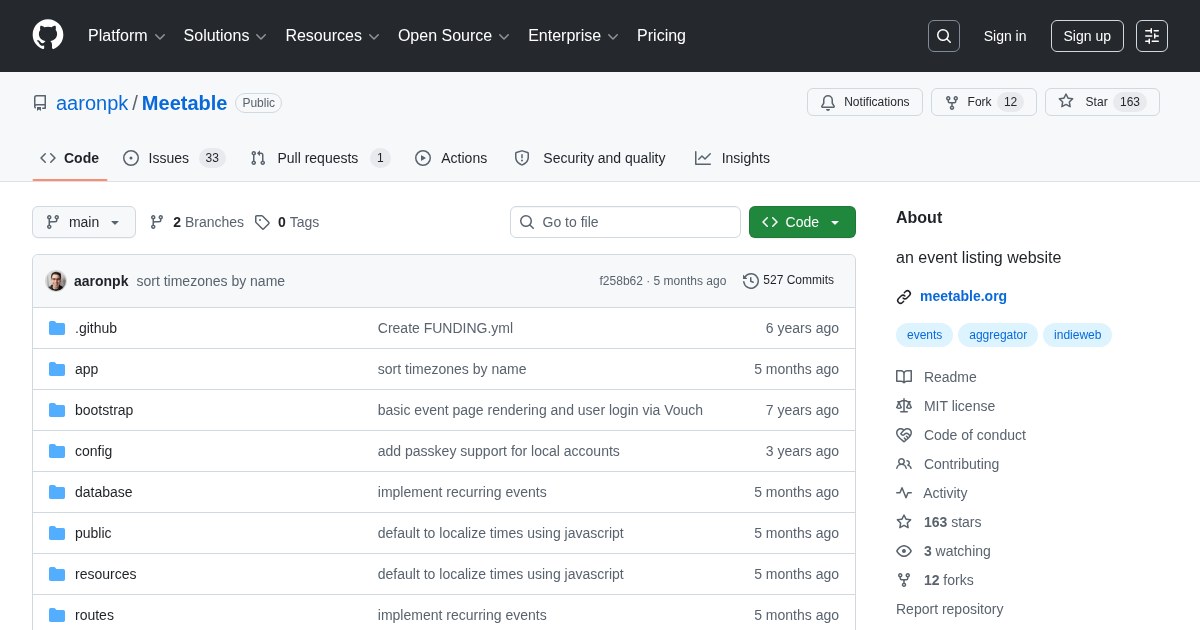
Task: Open the 12 forks link in About
Action: click(948, 580)
